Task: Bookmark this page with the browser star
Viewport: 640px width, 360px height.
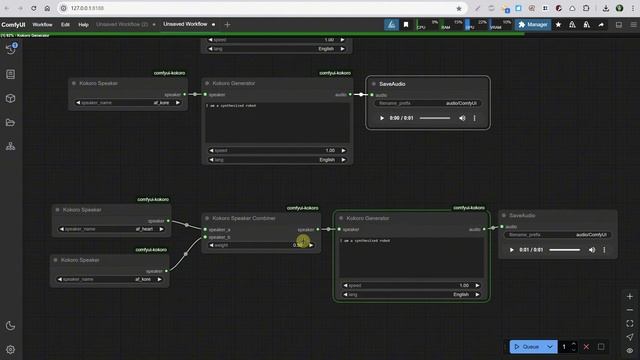Action: [x=459, y=8]
